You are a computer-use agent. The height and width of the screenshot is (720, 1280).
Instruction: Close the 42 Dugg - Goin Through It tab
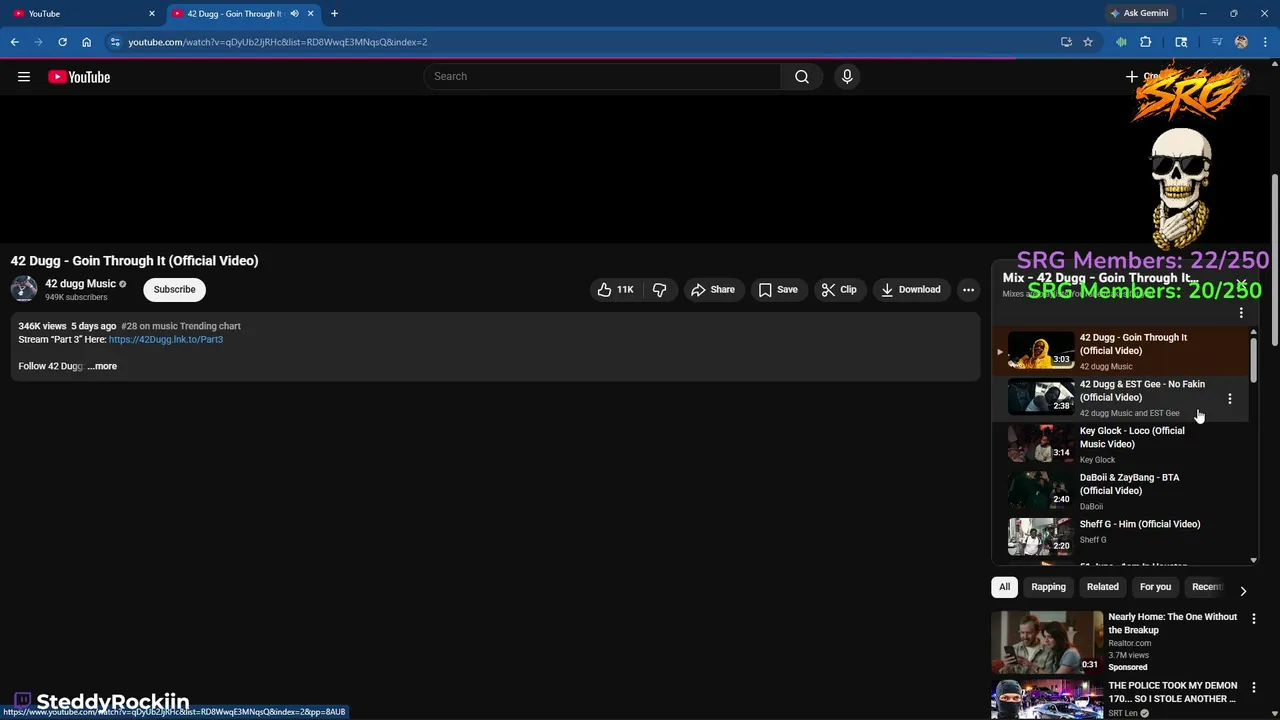tap(310, 14)
